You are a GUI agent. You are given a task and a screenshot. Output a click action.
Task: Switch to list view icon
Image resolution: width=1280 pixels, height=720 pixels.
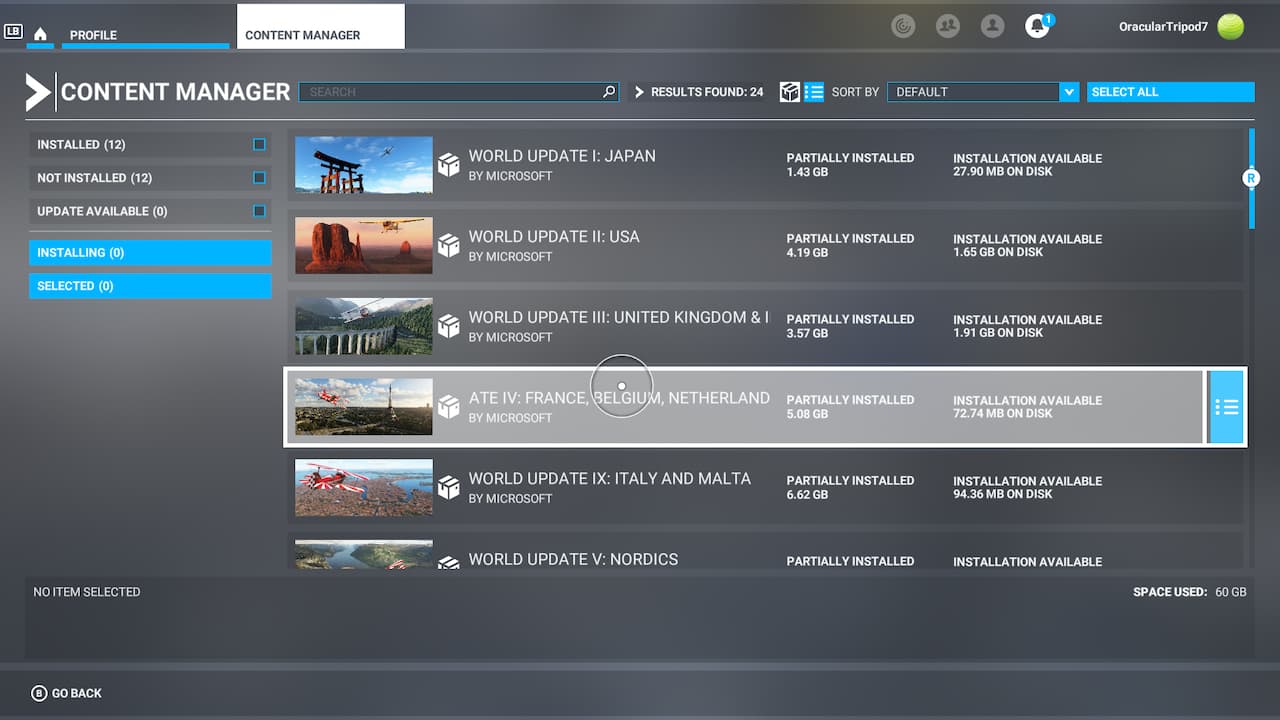coord(814,92)
